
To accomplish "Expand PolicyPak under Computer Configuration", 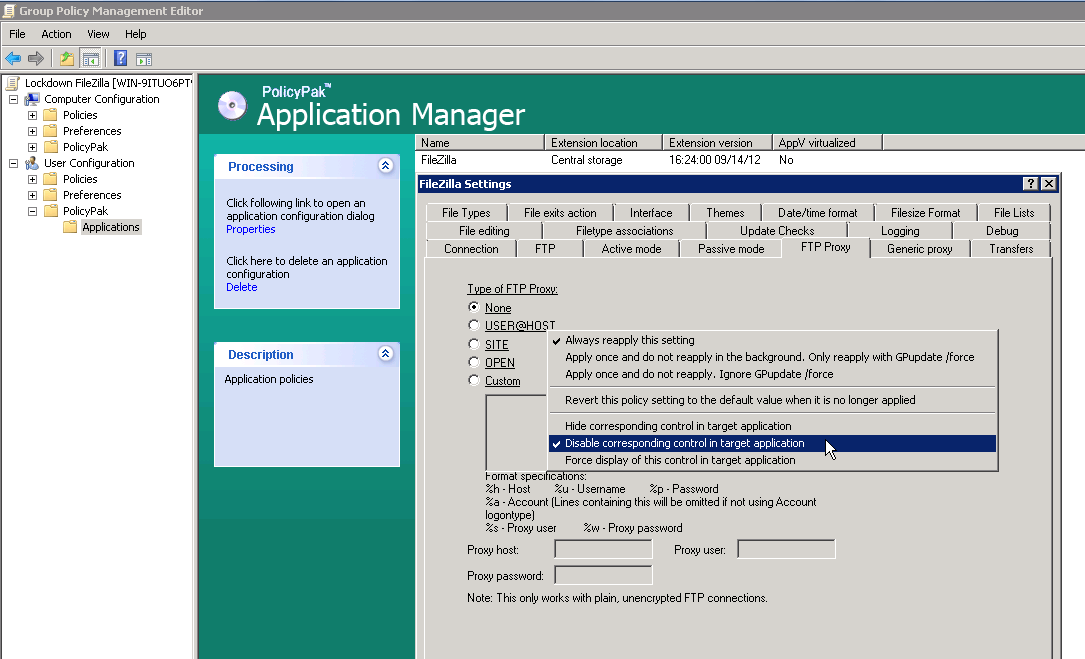I will click(x=32, y=147).
